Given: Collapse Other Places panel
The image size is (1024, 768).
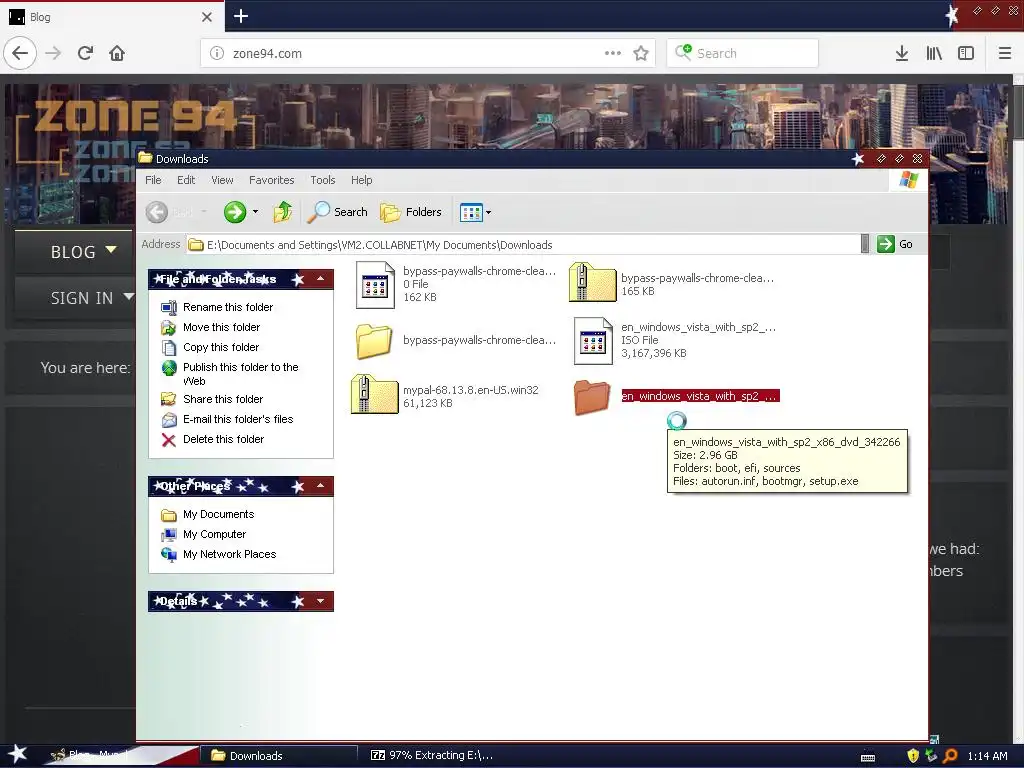Looking at the screenshot, I should click(321, 486).
